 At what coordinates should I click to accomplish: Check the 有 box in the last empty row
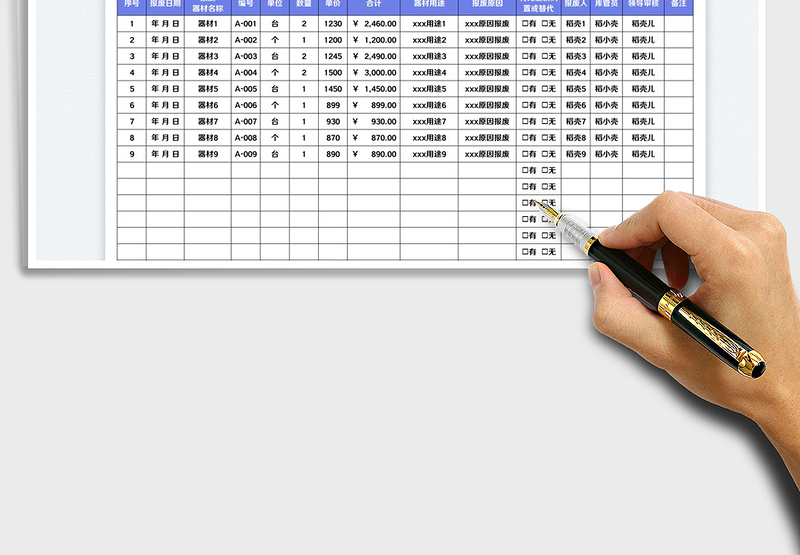point(524,251)
